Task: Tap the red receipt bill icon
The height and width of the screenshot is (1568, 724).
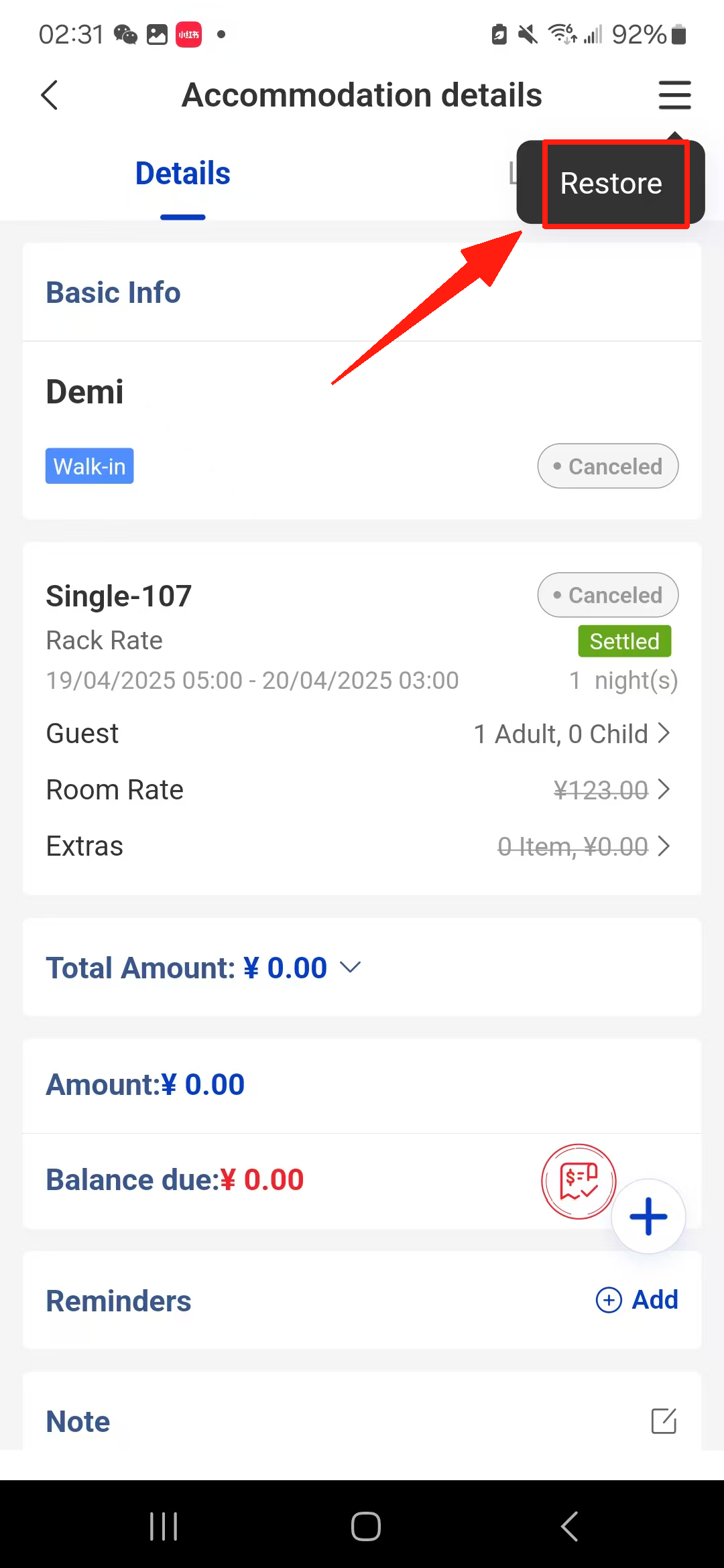Action: tap(578, 1181)
